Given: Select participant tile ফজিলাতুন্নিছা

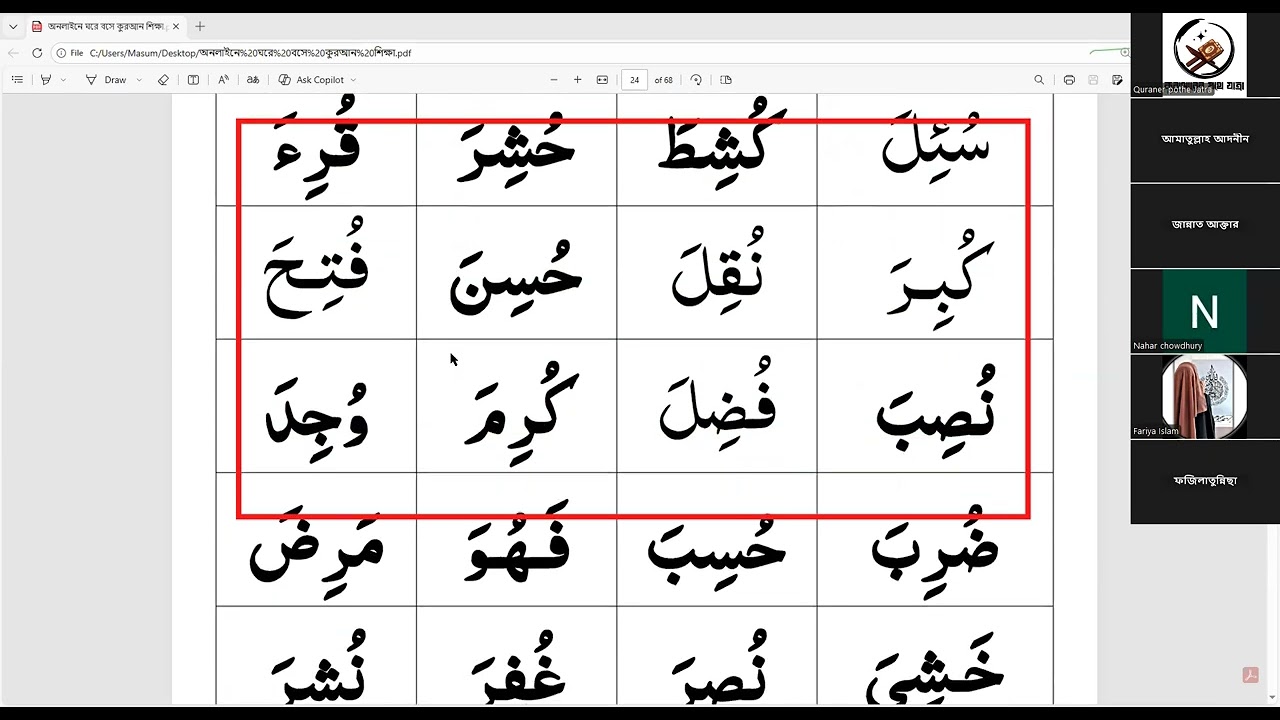Looking at the screenshot, I should (1204, 481).
